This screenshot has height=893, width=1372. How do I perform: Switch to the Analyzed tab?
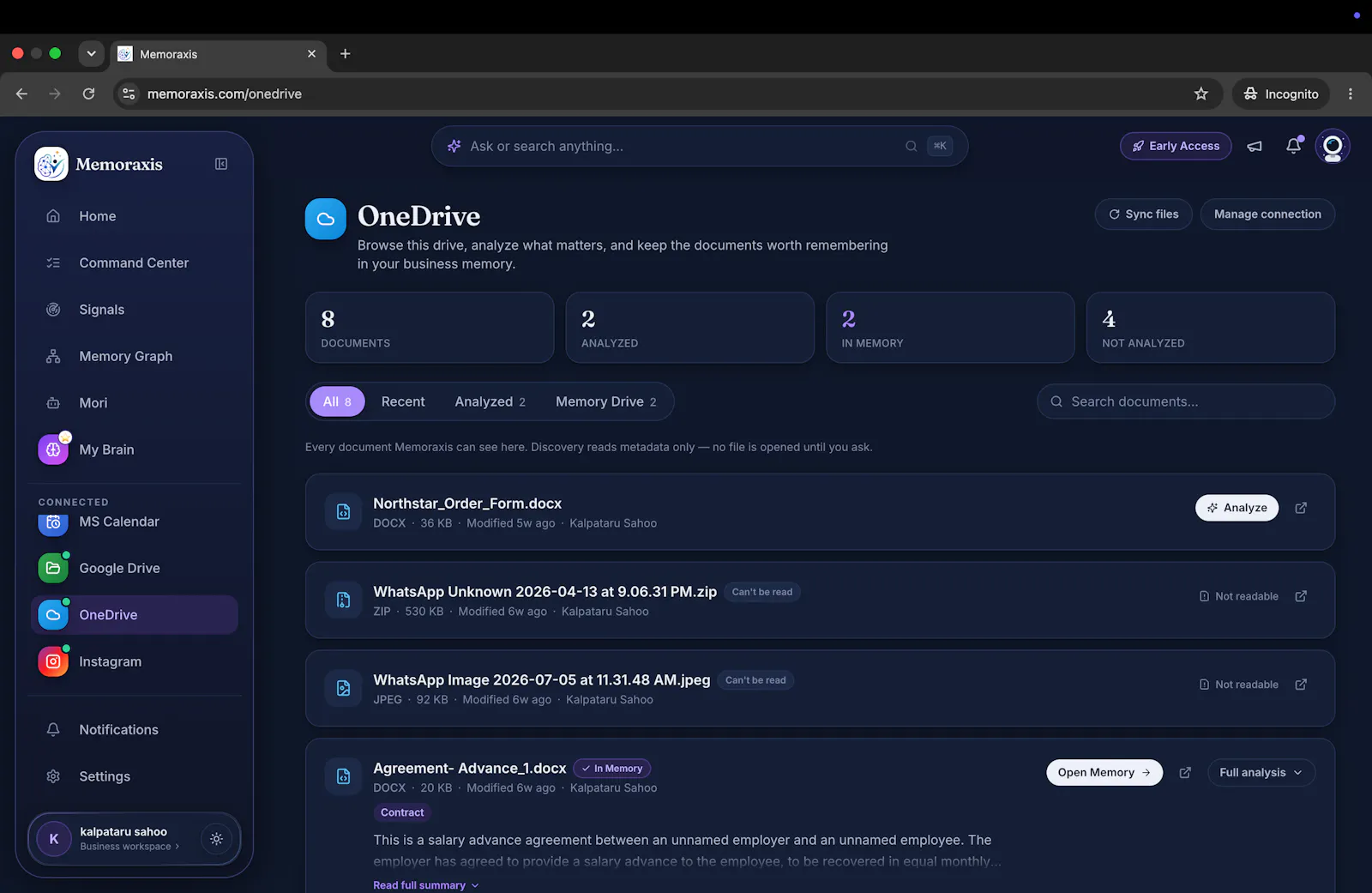click(490, 401)
